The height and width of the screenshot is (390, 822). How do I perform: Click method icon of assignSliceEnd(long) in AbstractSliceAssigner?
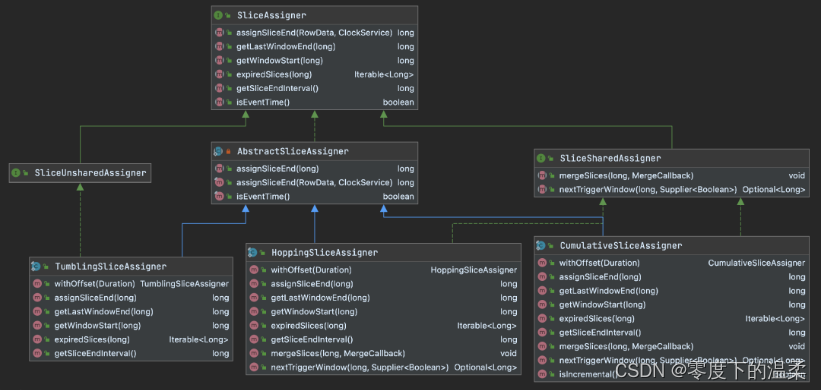(219, 169)
